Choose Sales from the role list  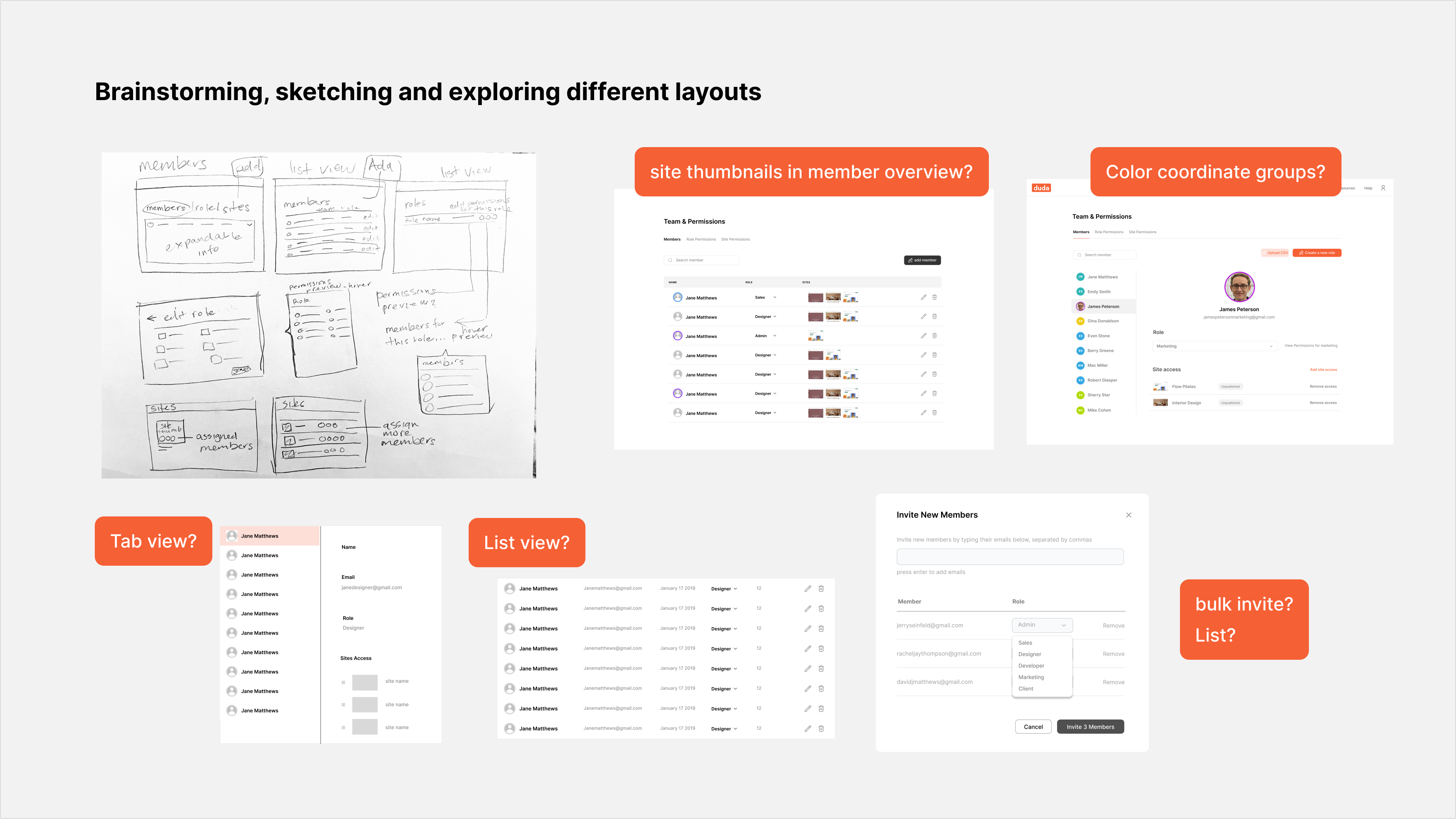[x=1025, y=643]
